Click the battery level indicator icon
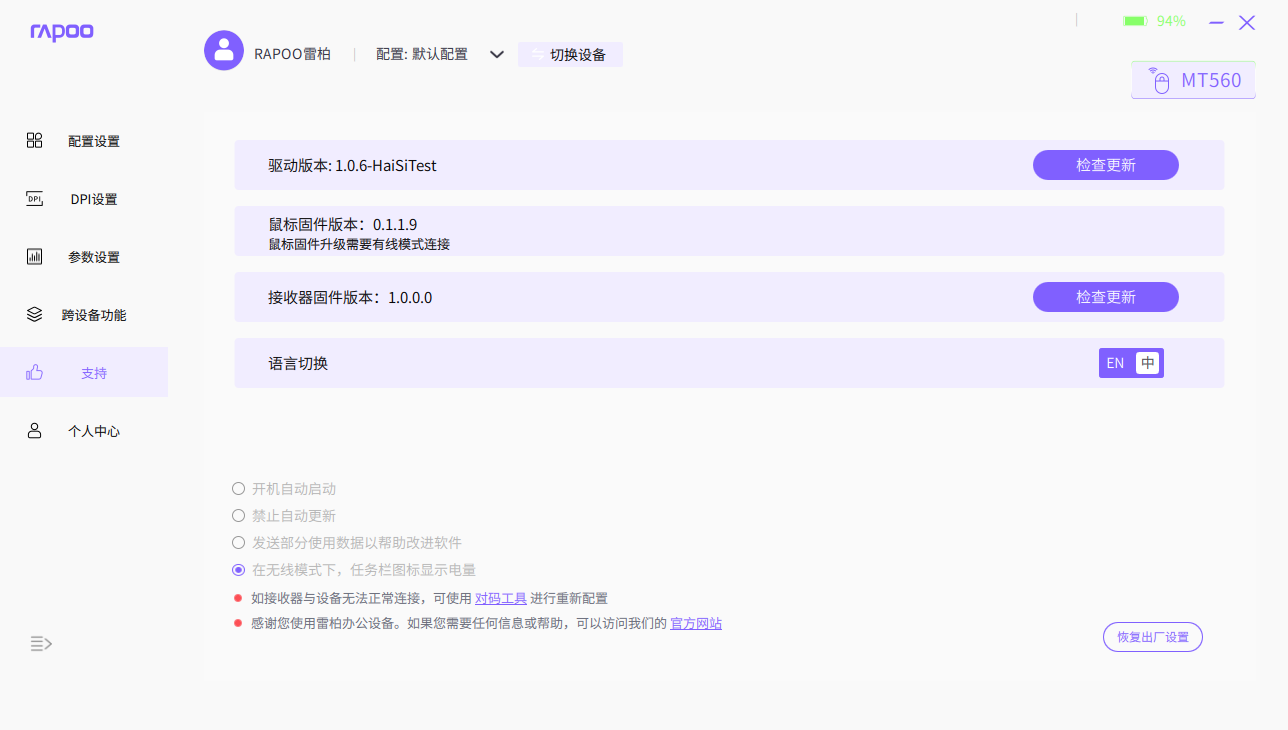Screen dimensions: 1288x730 (1135, 21)
